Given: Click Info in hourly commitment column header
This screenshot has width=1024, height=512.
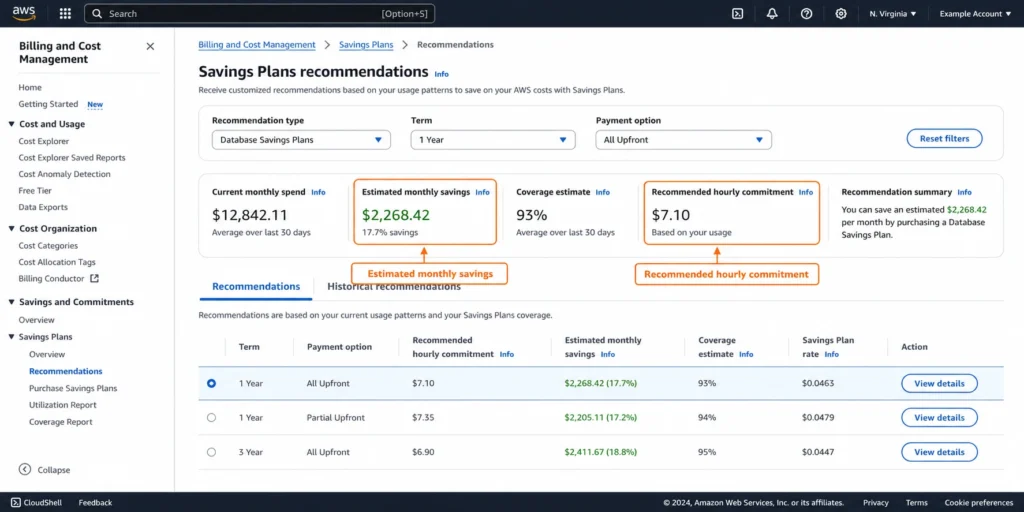Looking at the screenshot, I should (507, 354).
